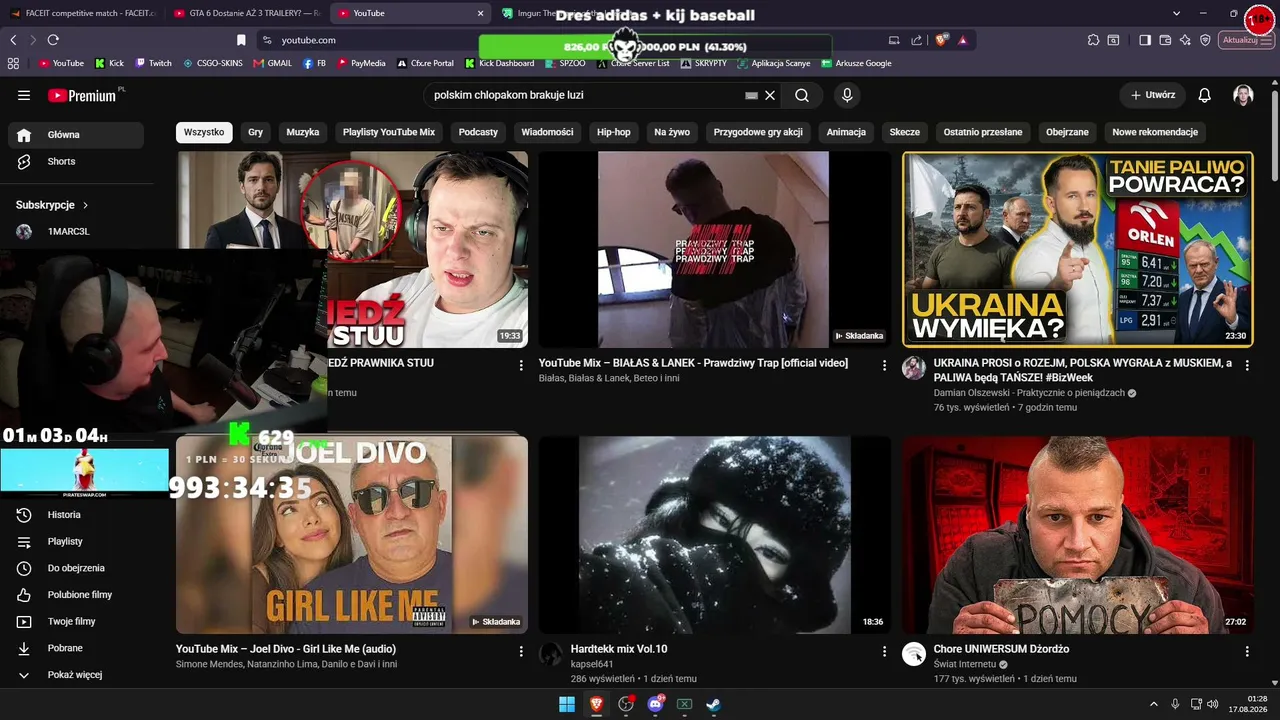Open the Brave Shields lion icon
The height and width of the screenshot is (720, 1280).
(x=941, y=40)
